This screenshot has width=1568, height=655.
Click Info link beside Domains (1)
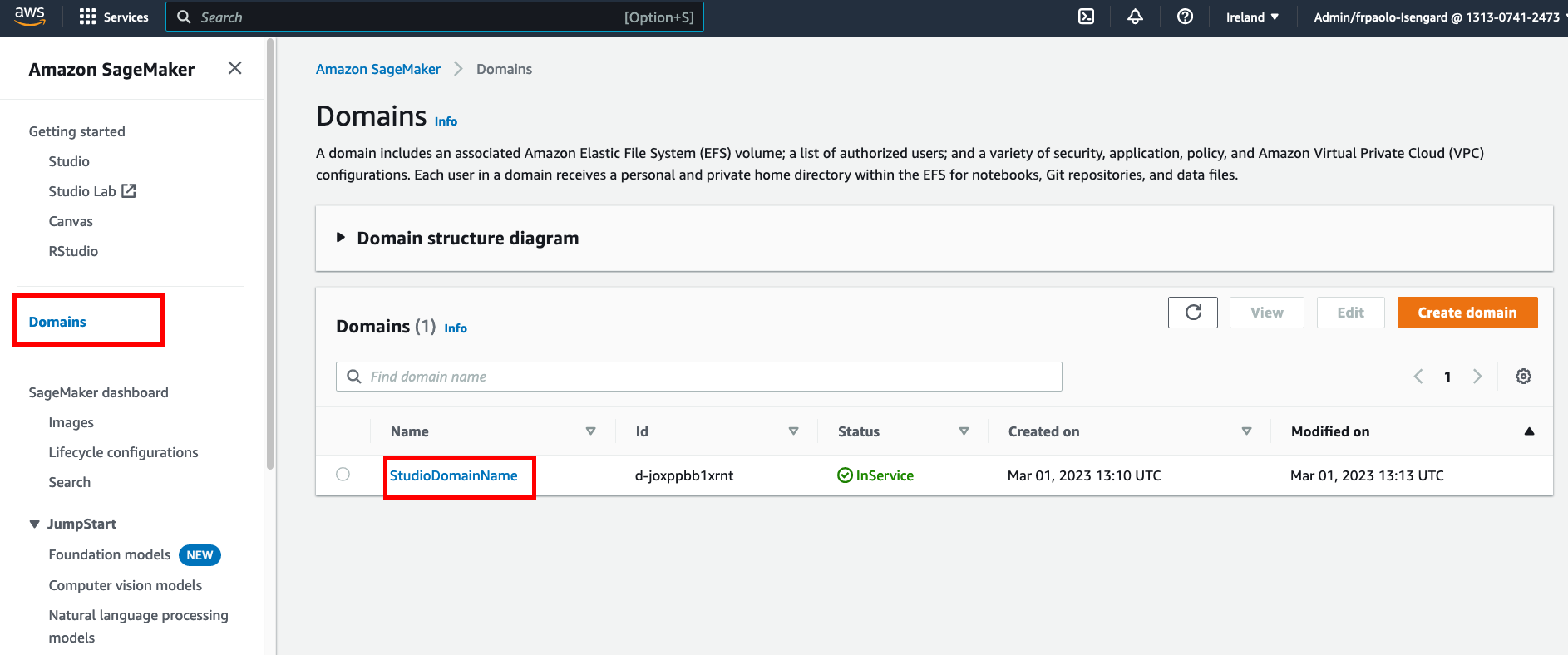pyautogui.click(x=456, y=328)
